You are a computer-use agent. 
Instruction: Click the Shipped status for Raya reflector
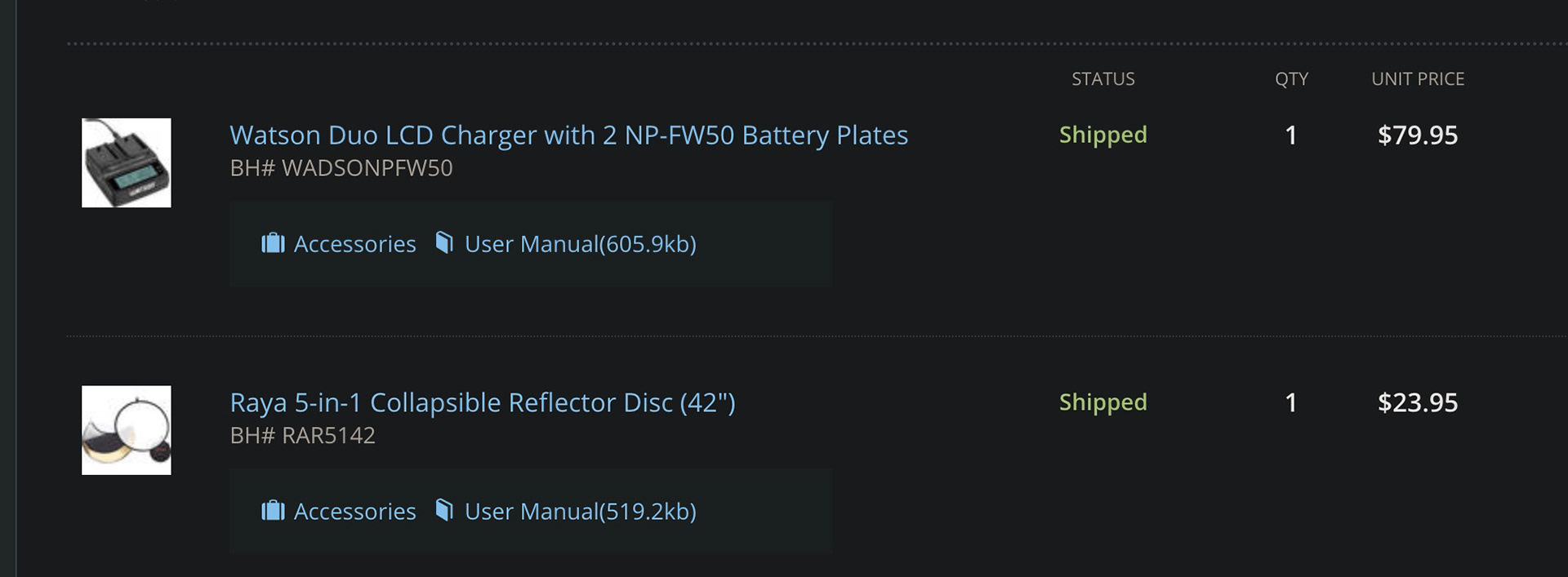click(x=1102, y=402)
